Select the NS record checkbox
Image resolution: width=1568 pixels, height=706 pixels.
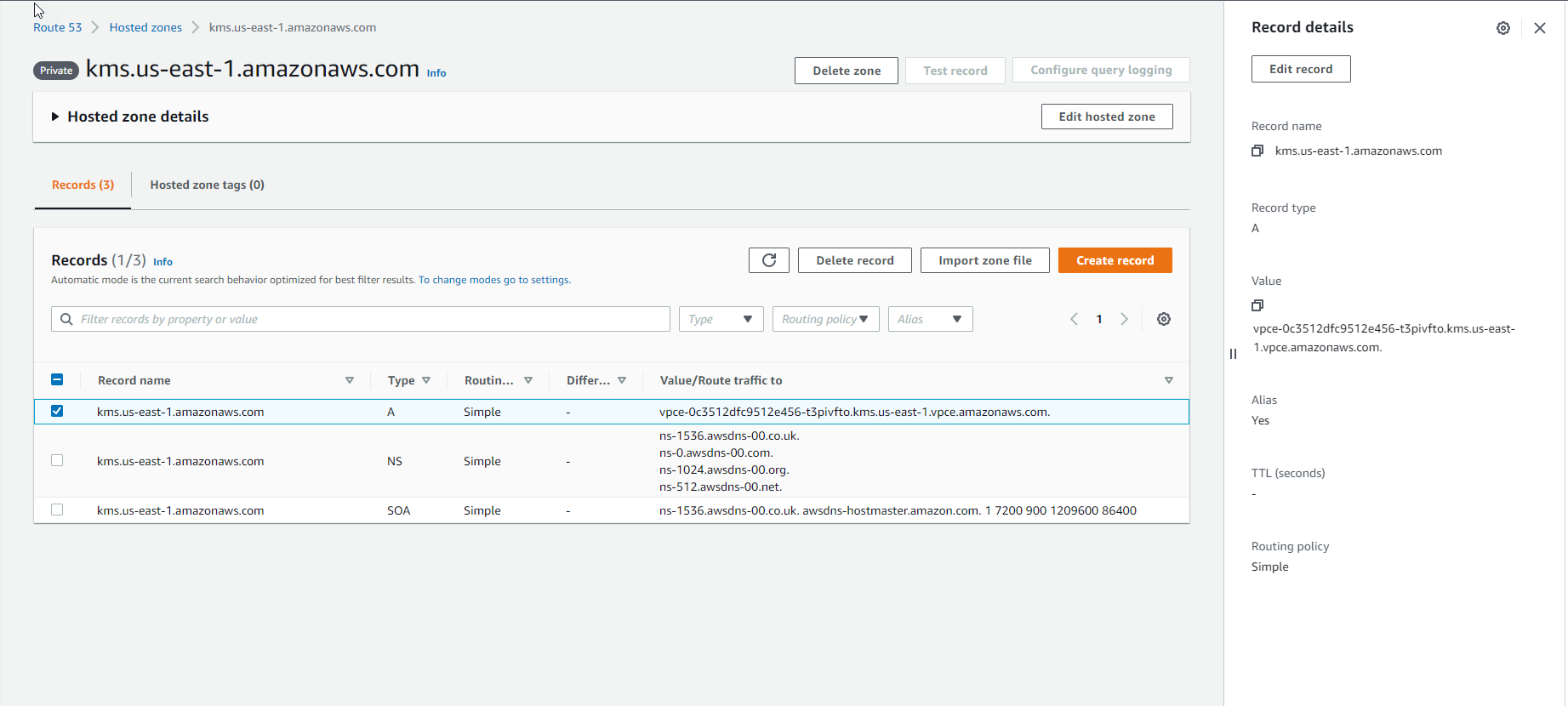(x=57, y=460)
